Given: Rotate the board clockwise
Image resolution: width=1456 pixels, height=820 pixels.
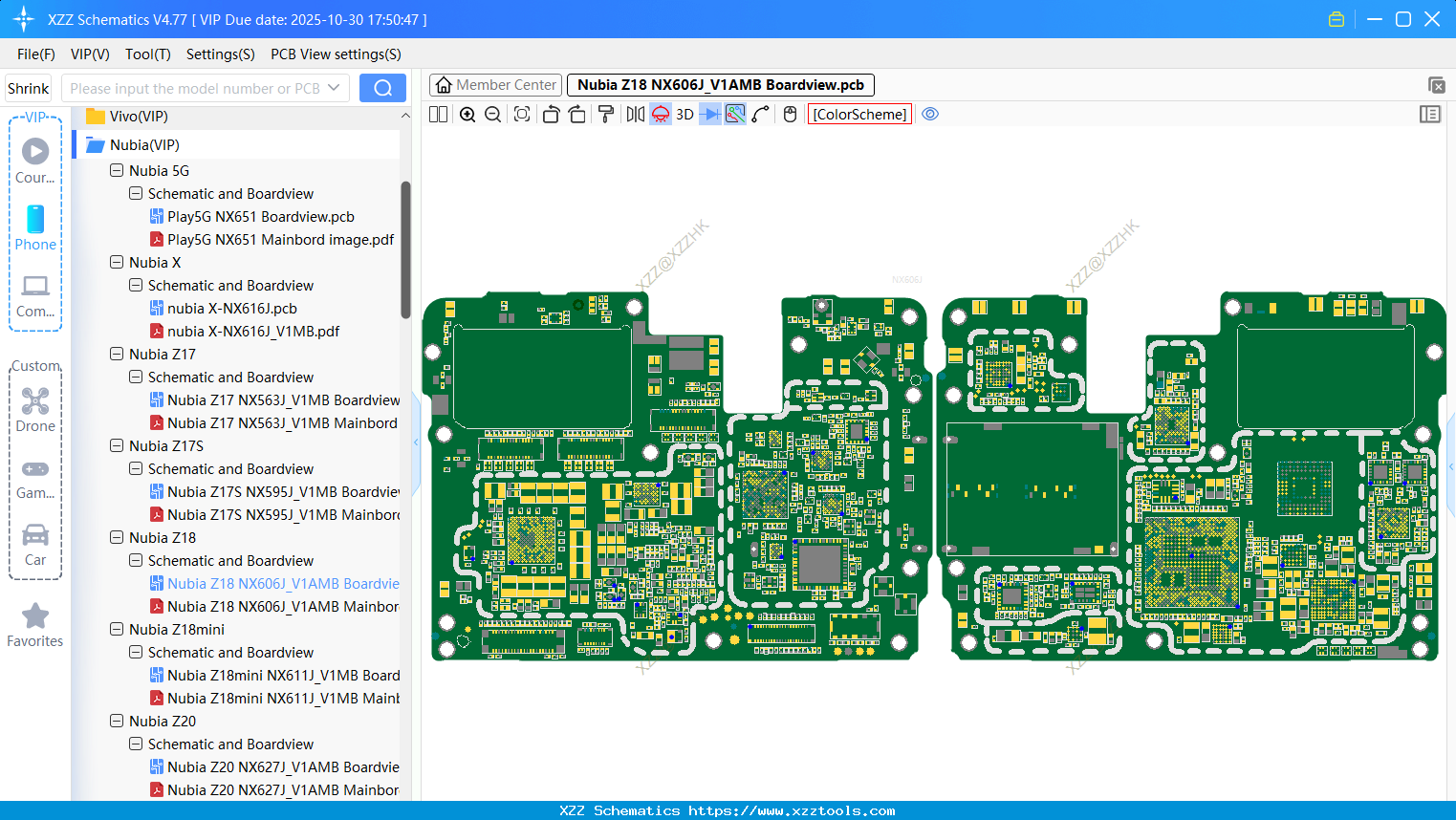Looking at the screenshot, I should [x=577, y=114].
